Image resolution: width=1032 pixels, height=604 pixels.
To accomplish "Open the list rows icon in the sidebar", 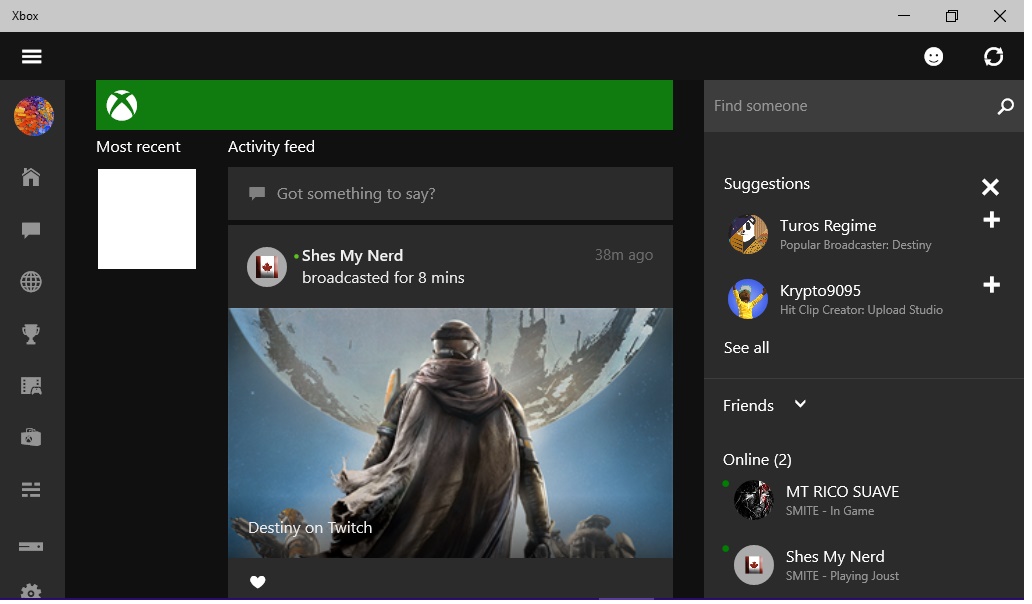I will point(31,490).
